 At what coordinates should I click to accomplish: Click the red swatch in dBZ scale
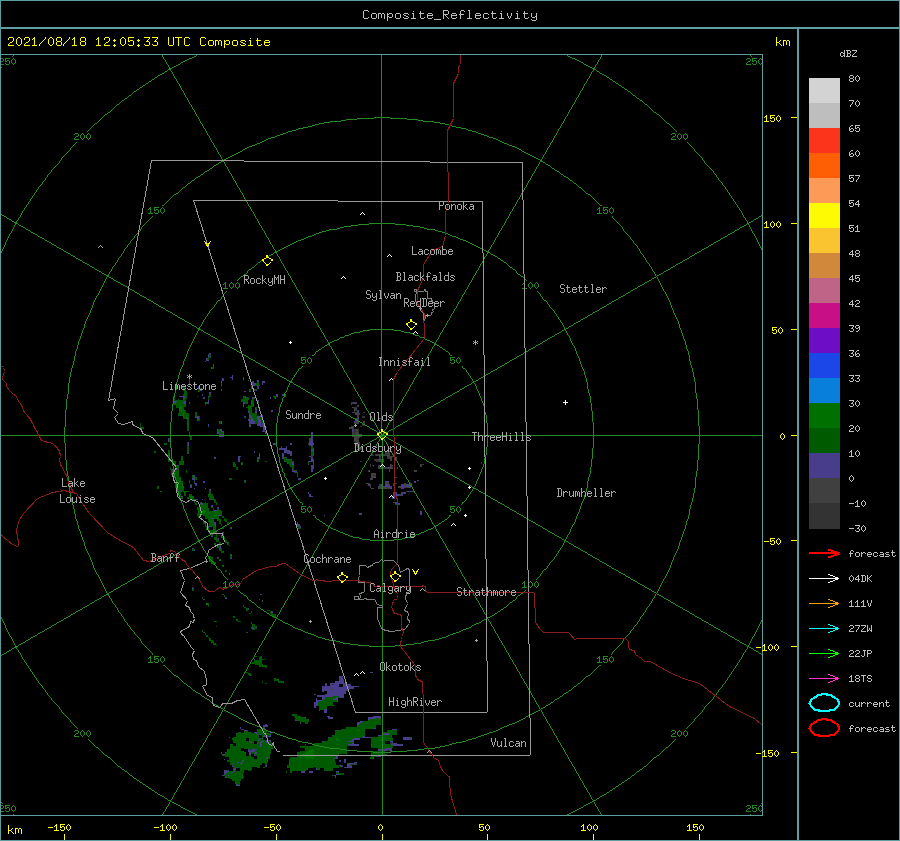point(824,141)
